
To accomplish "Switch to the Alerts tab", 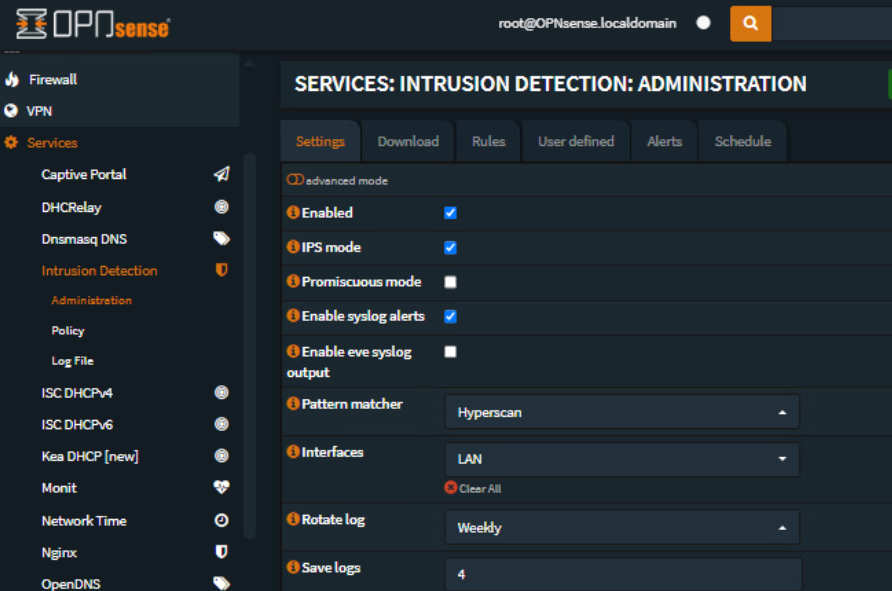I will 664,141.
